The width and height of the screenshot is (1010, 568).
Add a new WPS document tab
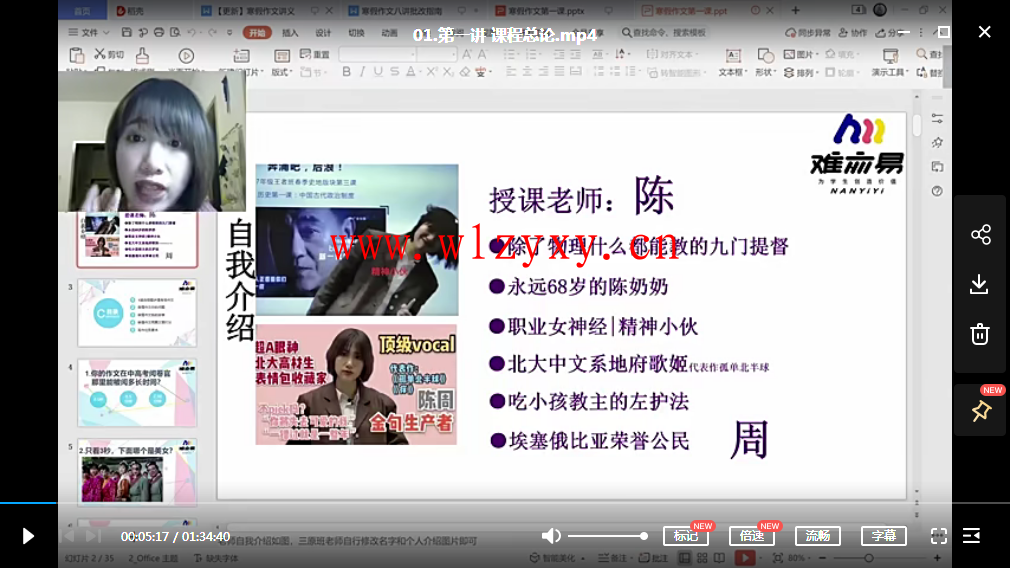796,10
